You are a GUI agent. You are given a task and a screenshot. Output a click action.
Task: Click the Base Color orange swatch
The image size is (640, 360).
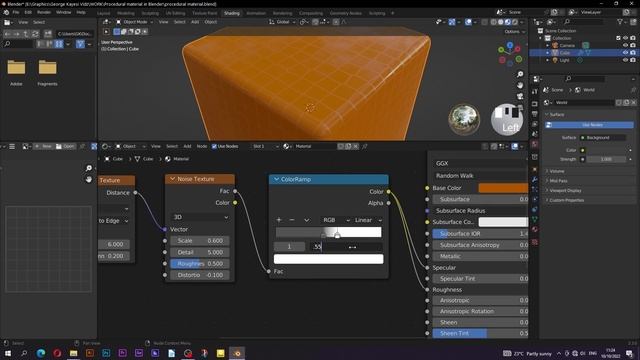[x=503, y=188]
